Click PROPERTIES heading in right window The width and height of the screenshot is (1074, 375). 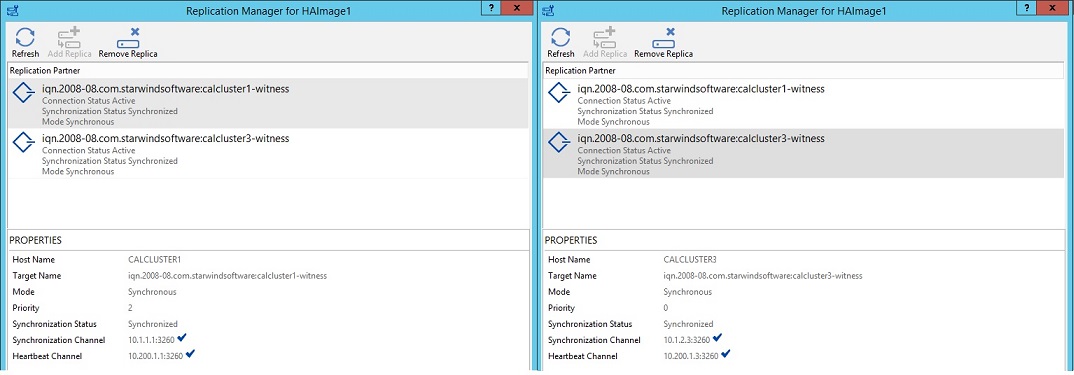coord(571,241)
